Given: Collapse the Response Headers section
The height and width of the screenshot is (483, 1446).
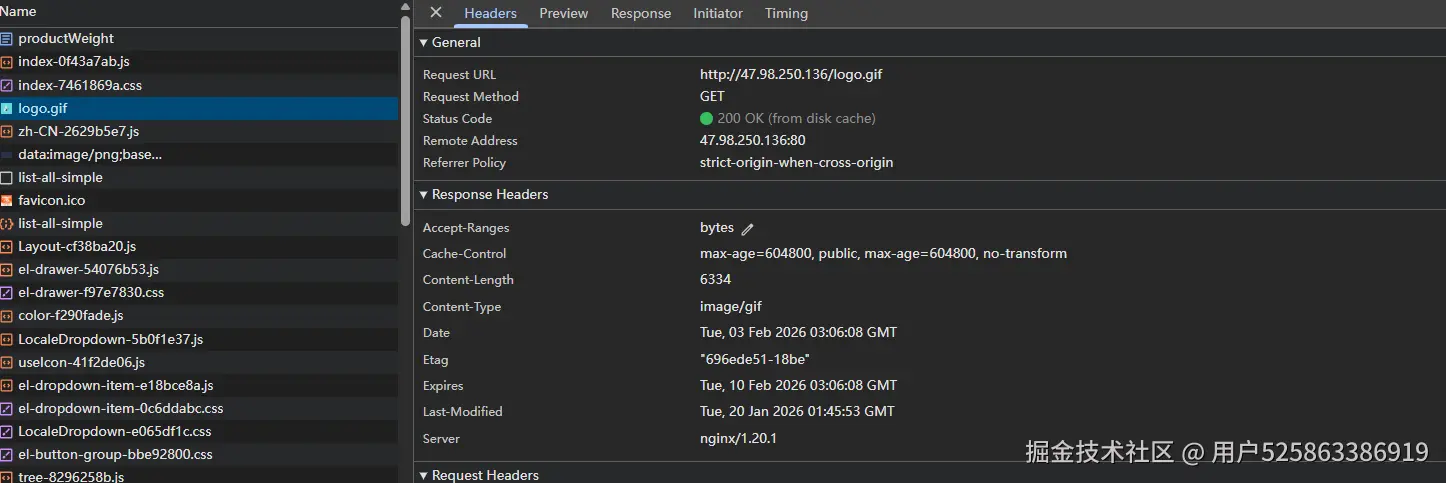Looking at the screenshot, I should pyautogui.click(x=424, y=194).
